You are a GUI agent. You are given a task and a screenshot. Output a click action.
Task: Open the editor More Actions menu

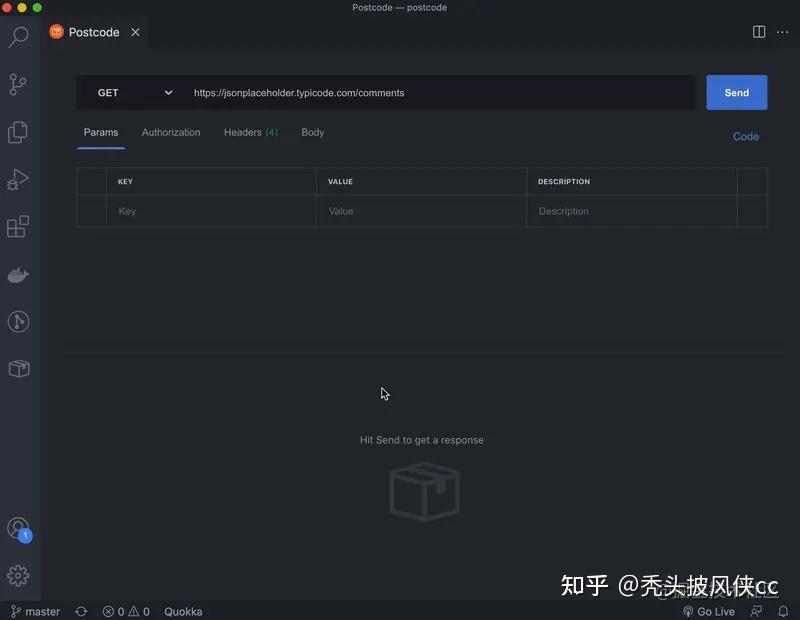coord(782,32)
